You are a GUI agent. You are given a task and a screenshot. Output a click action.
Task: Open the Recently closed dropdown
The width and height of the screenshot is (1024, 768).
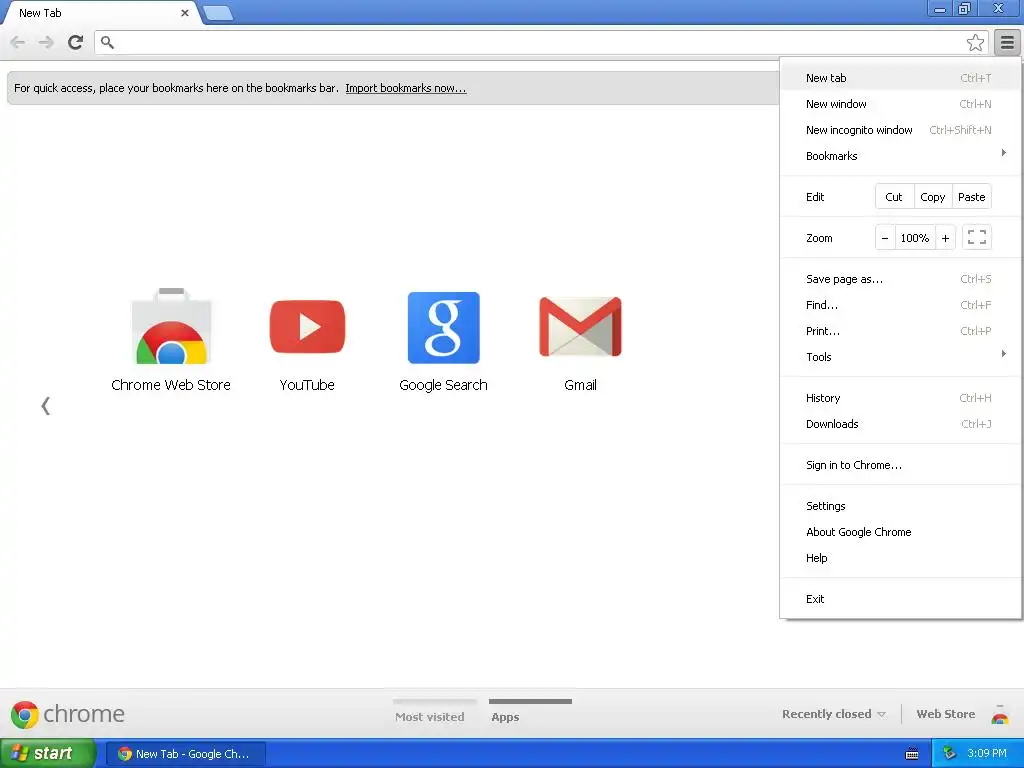tap(833, 714)
